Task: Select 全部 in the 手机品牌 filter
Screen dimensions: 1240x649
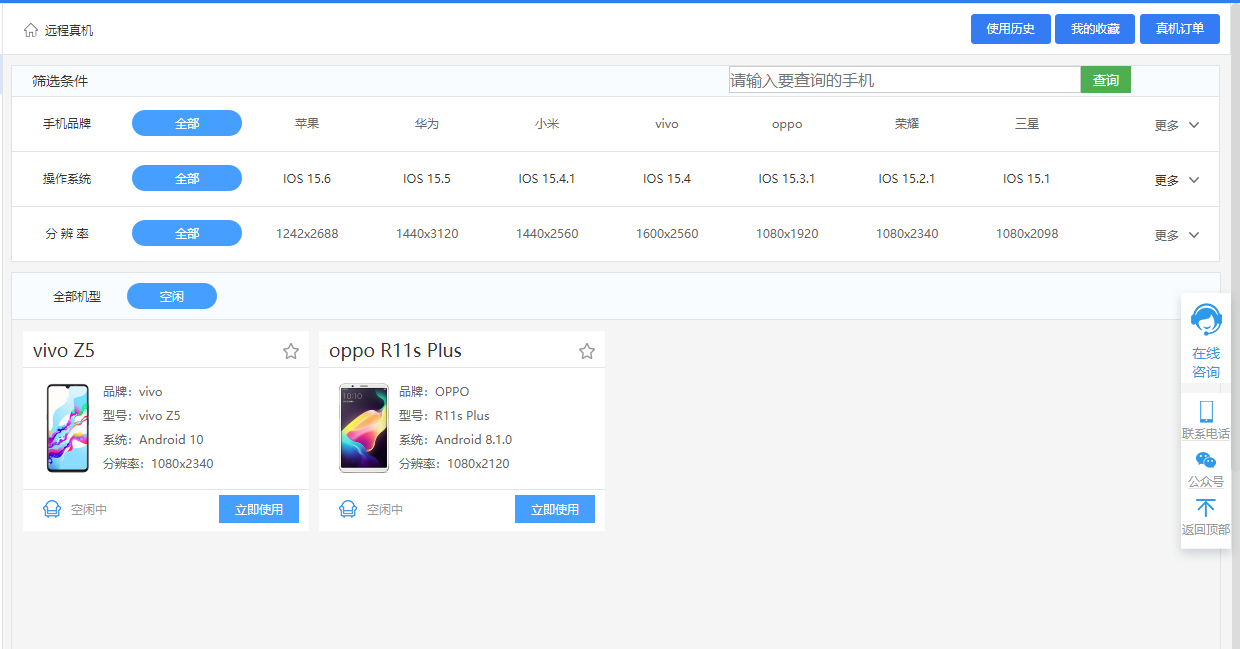Action: pyautogui.click(x=187, y=123)
